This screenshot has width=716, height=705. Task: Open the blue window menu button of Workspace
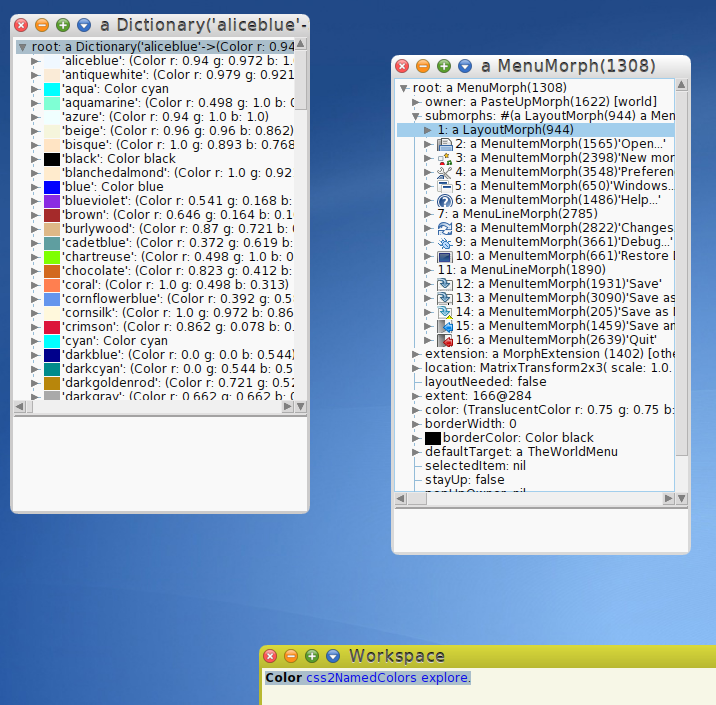click(x=333, y=656)
